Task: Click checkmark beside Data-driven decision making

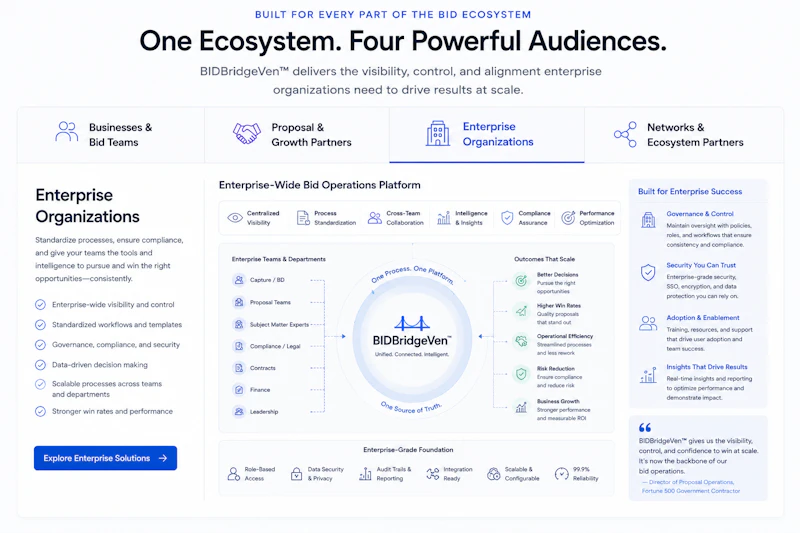Action: point(40,365)
